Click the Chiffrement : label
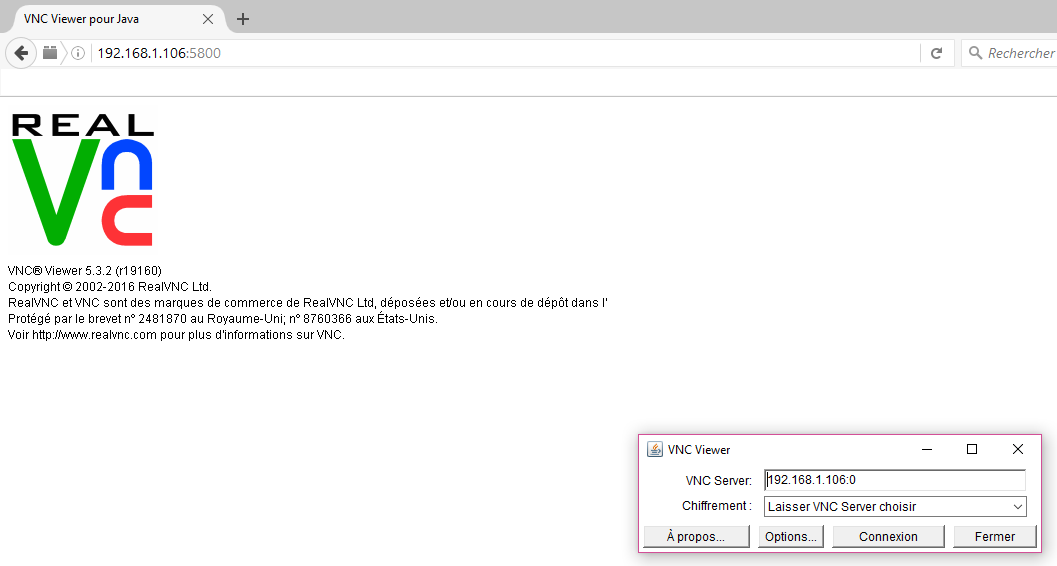Image resolution: width=1057 pixels, height=566 pixels. 717,506
